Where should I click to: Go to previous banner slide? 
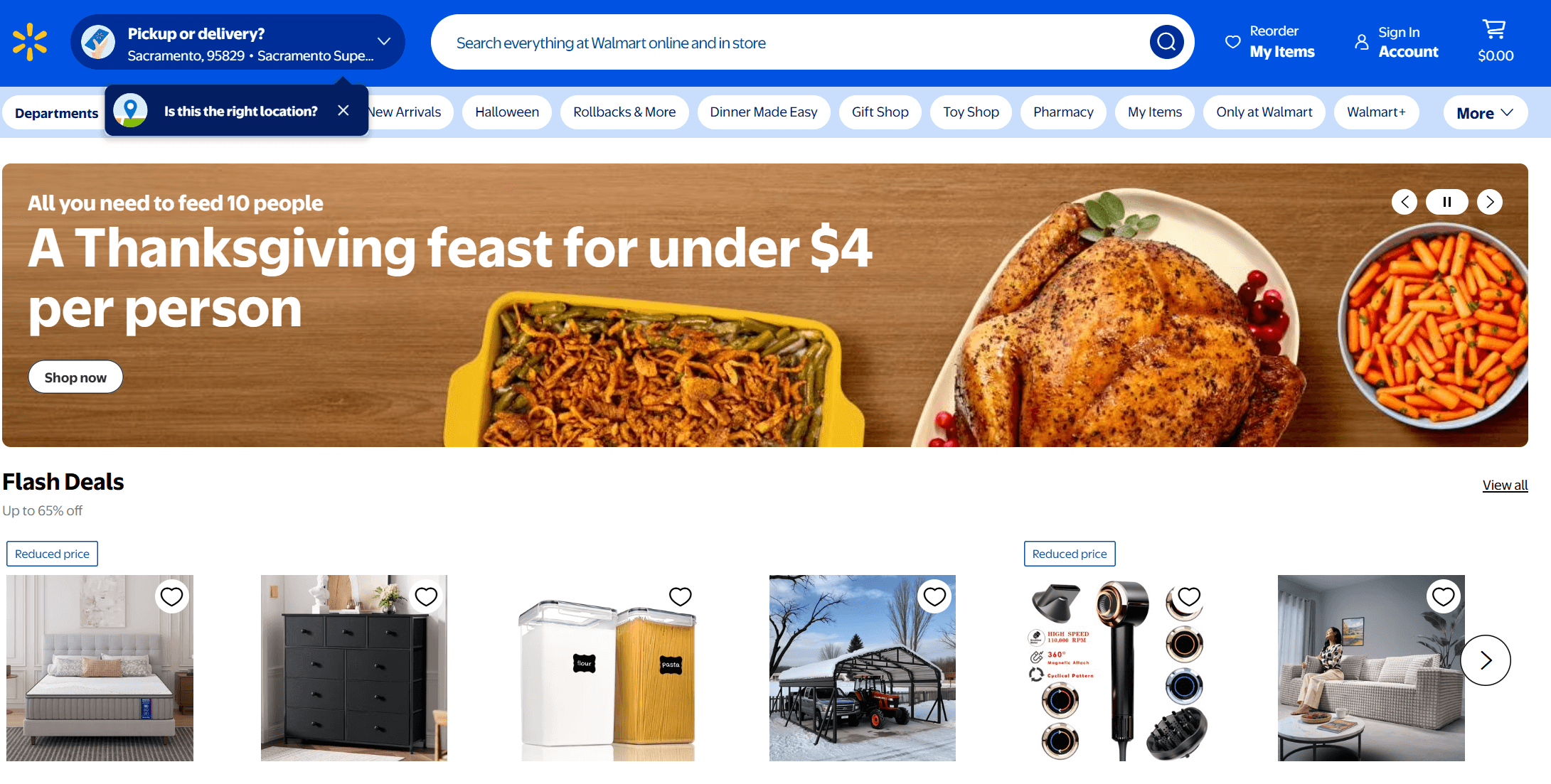[x=1405, y=202]
